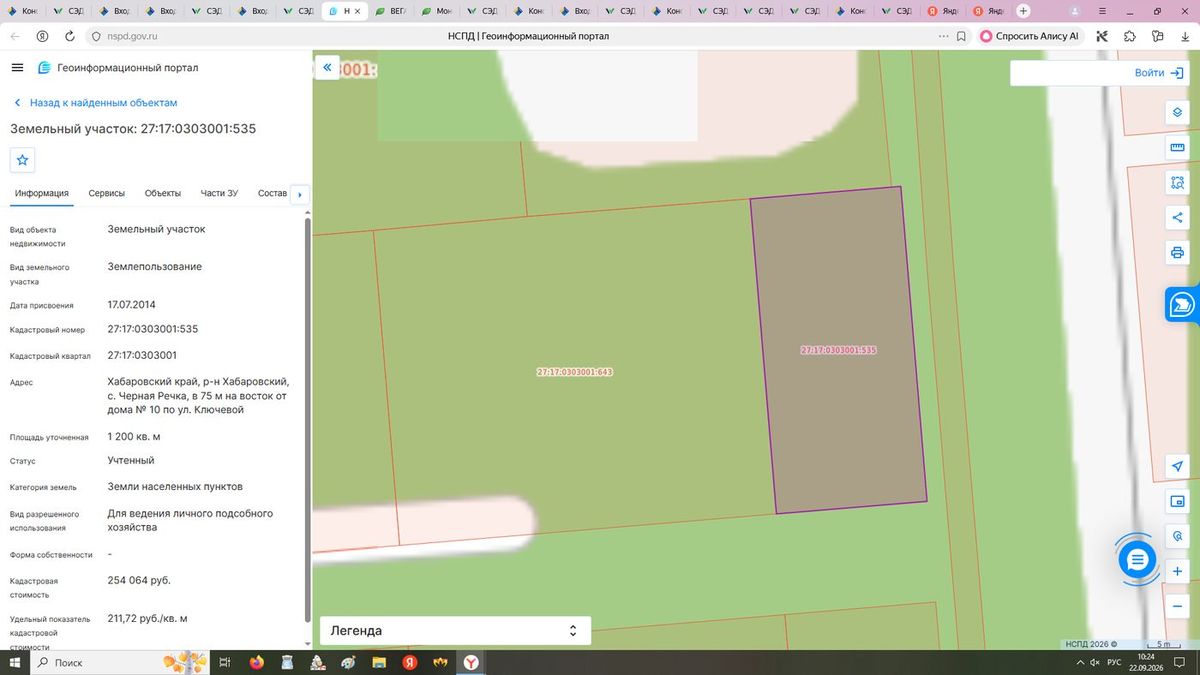Share the map with the share icon
1200x675 pixels.
coord(1177,217)
